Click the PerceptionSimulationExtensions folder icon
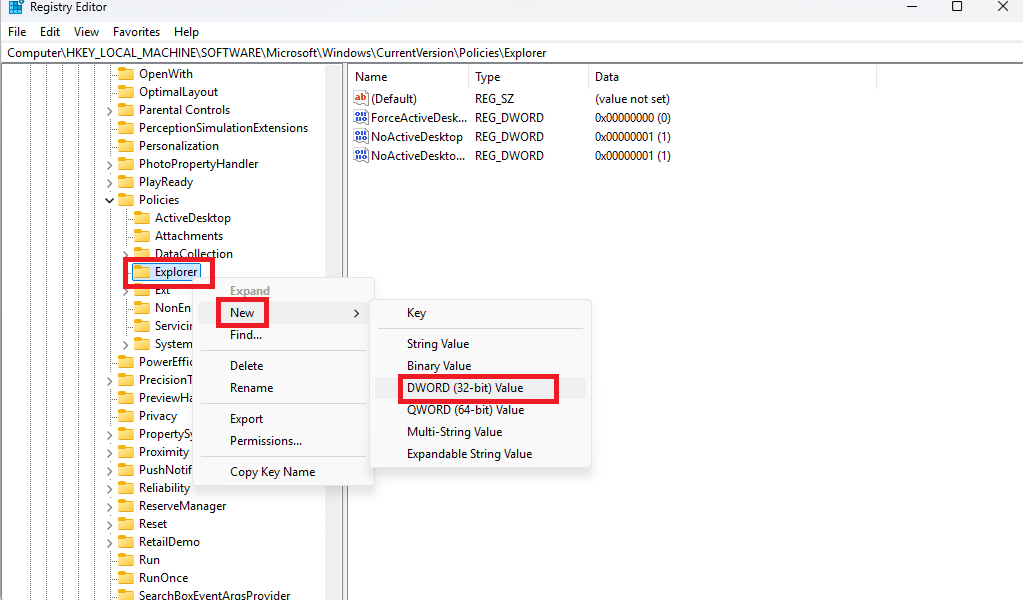 coord(126,128)
